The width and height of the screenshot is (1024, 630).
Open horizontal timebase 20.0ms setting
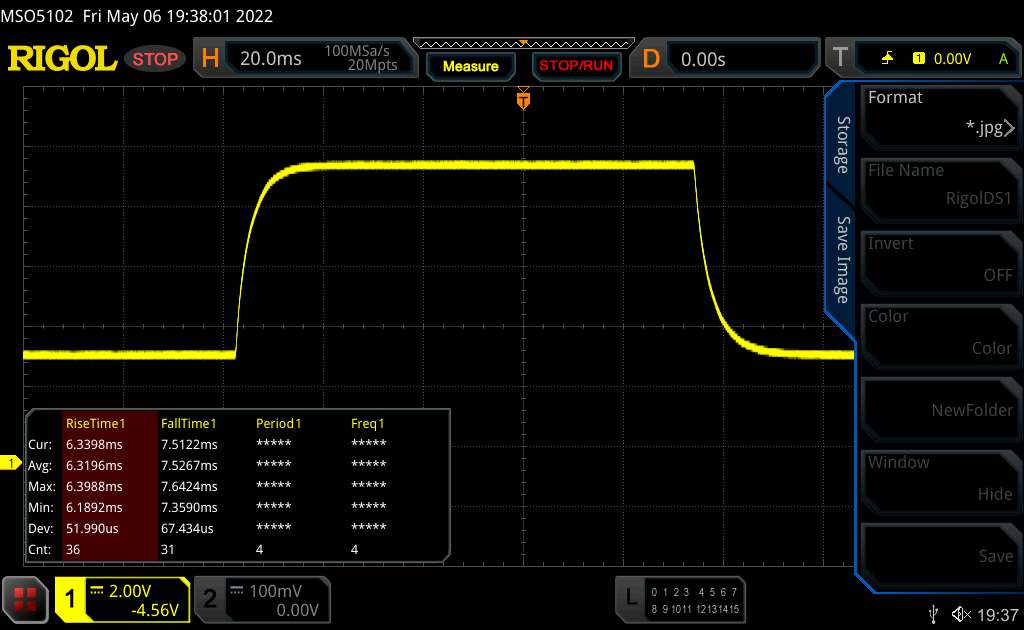[270, 59]
